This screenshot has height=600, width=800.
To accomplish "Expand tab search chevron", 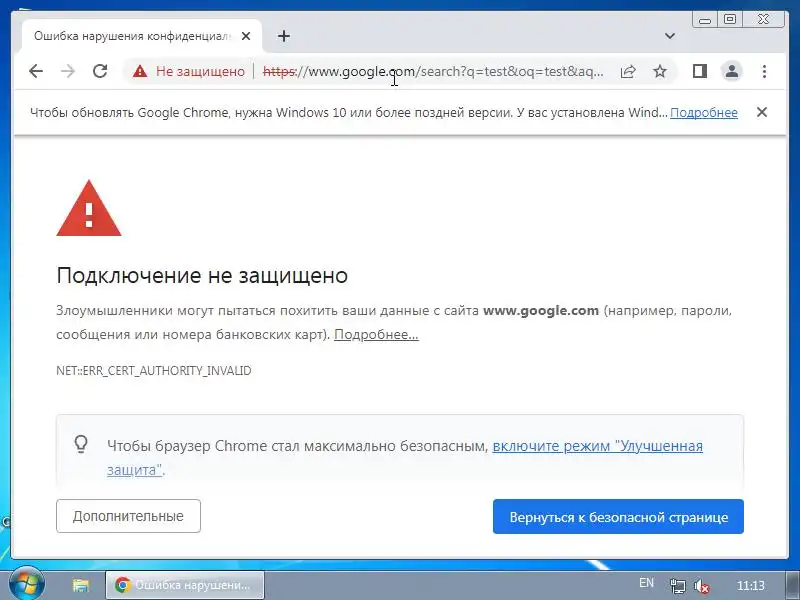I will click(670, 36).
